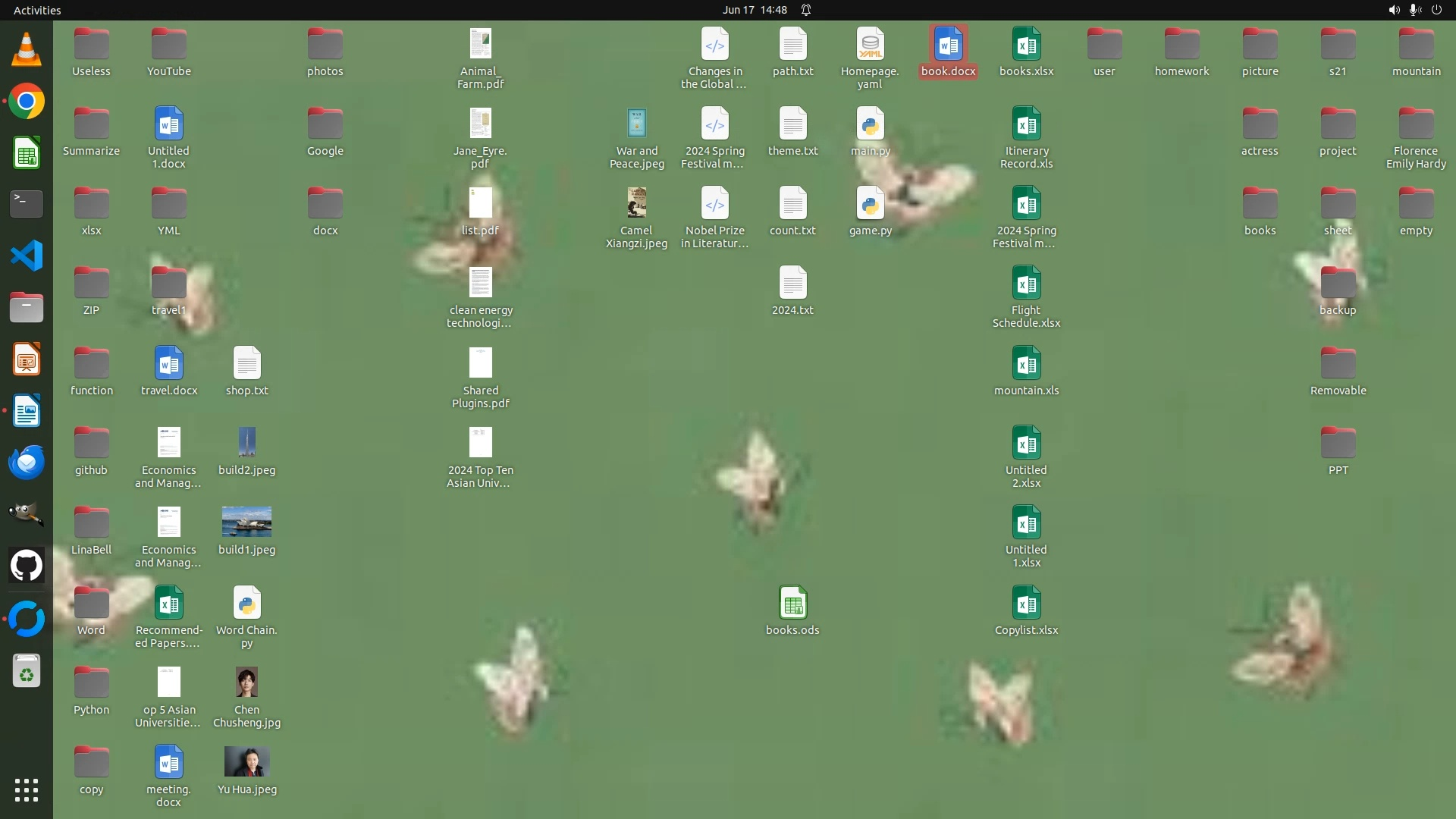Open Terminal from the dock
Viewport: 1456px width, 819px height.
pos(27,204)
